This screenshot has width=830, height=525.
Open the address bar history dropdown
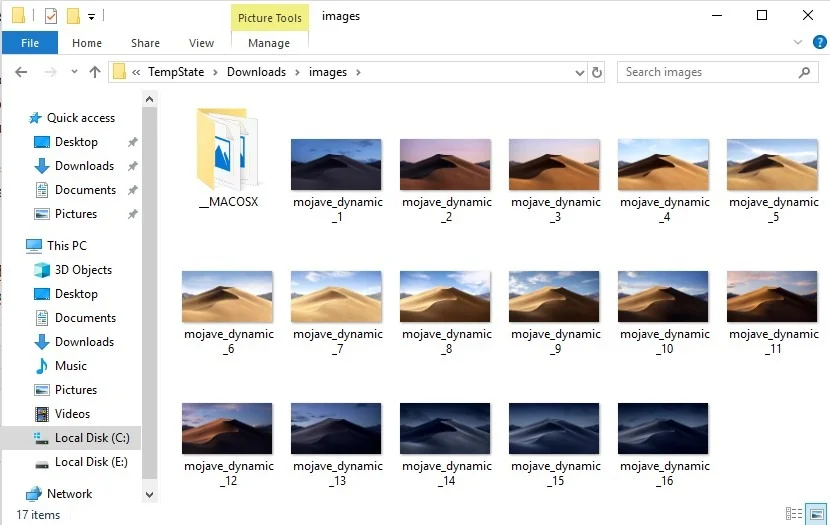tap(580, 73)
